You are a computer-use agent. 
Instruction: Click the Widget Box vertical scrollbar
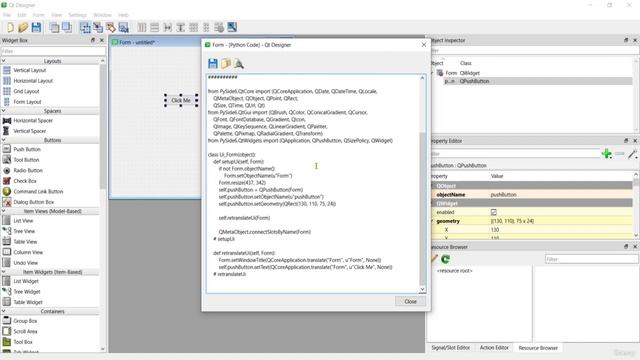click(x=102, y=127)
